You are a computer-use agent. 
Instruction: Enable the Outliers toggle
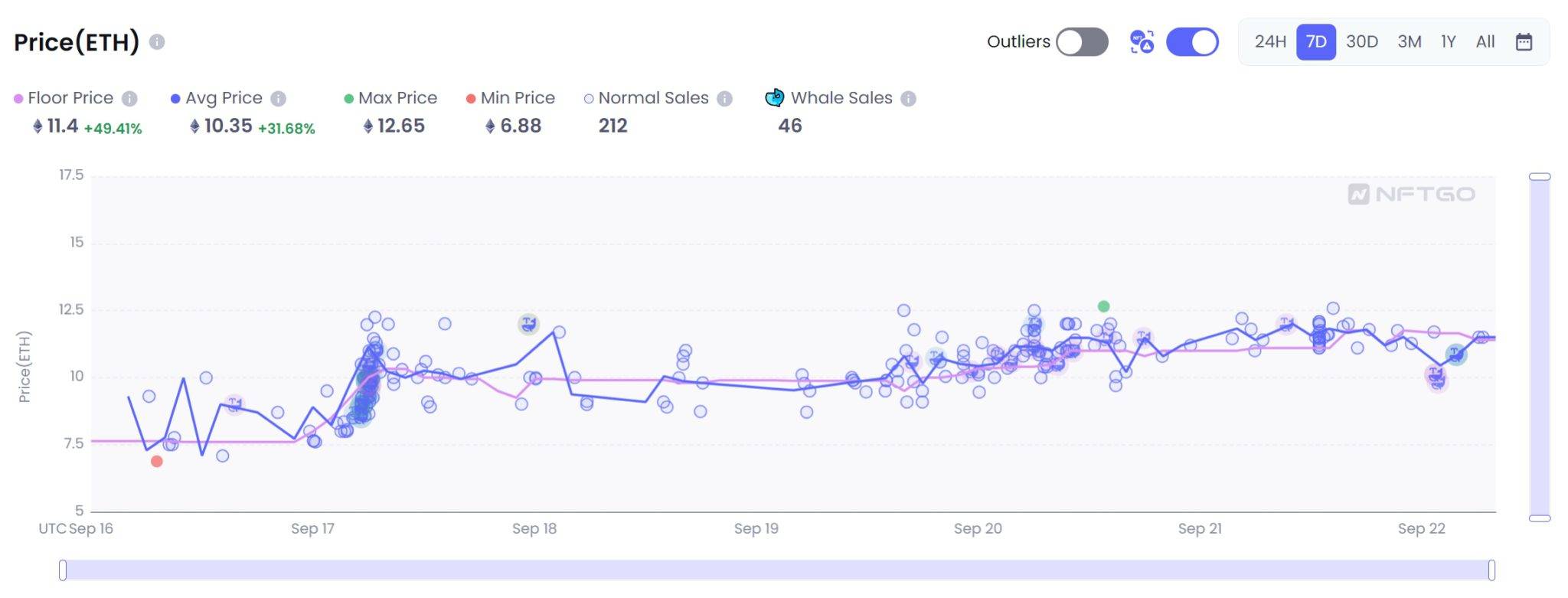(1082, 42)
